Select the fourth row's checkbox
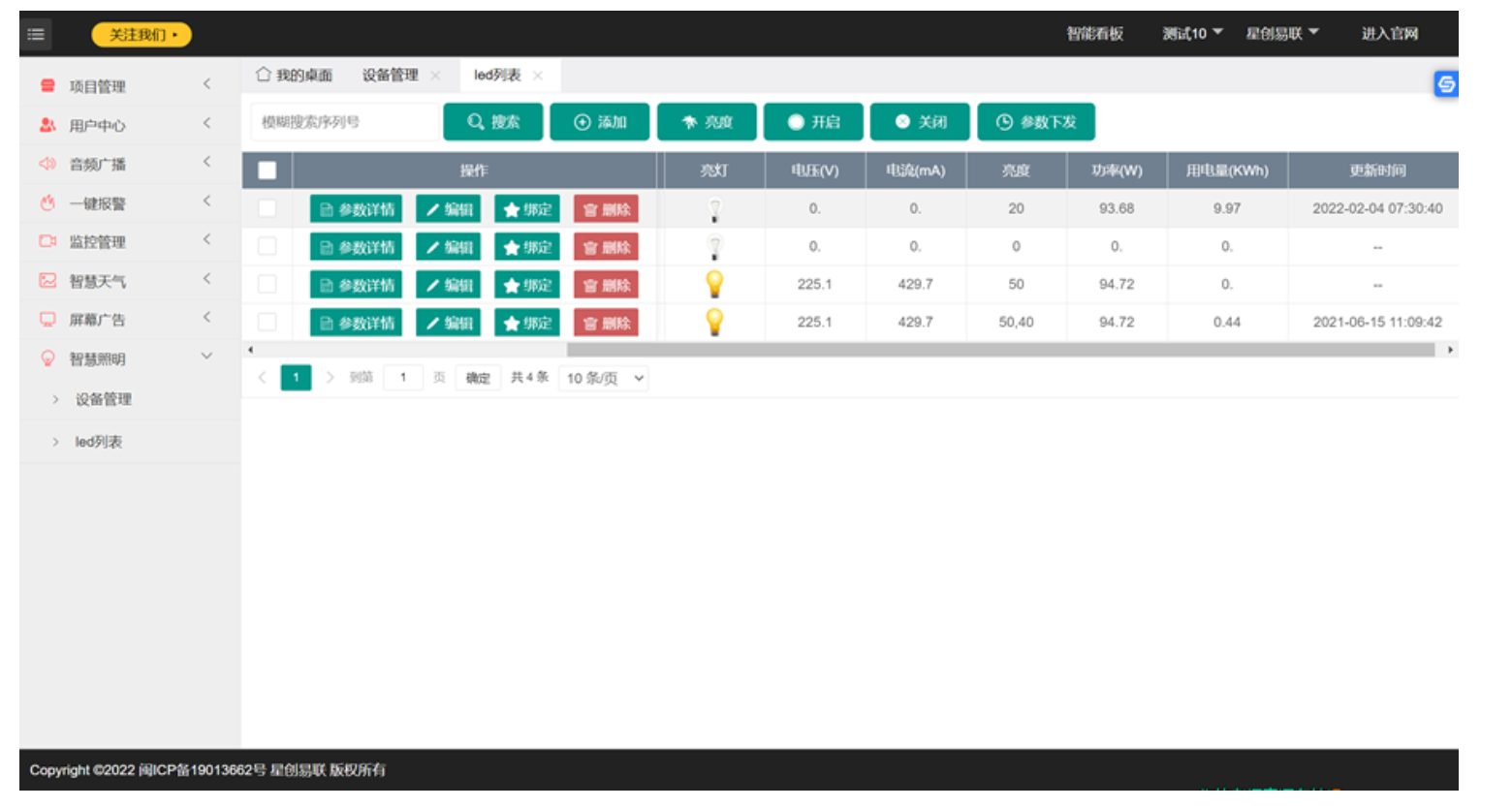This screenshot has width=1512, height=808. coord(268,322)
